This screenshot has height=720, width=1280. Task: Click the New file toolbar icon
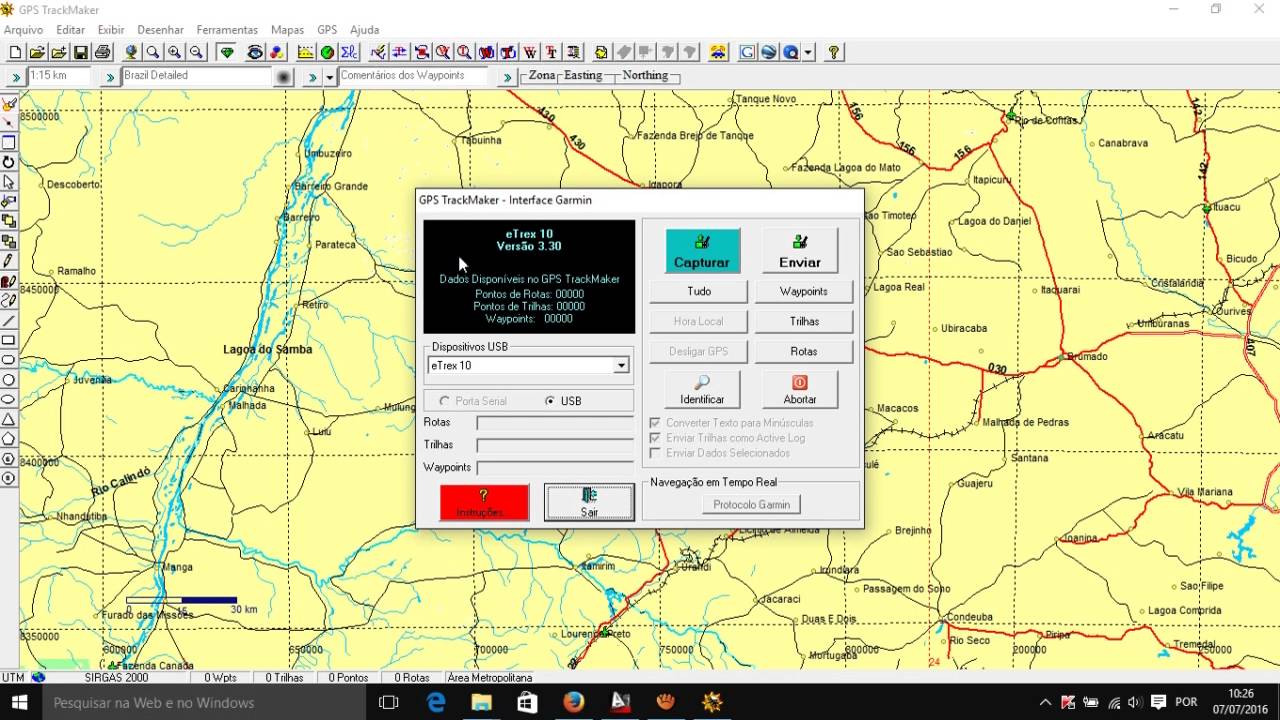[x=15, y=52]
